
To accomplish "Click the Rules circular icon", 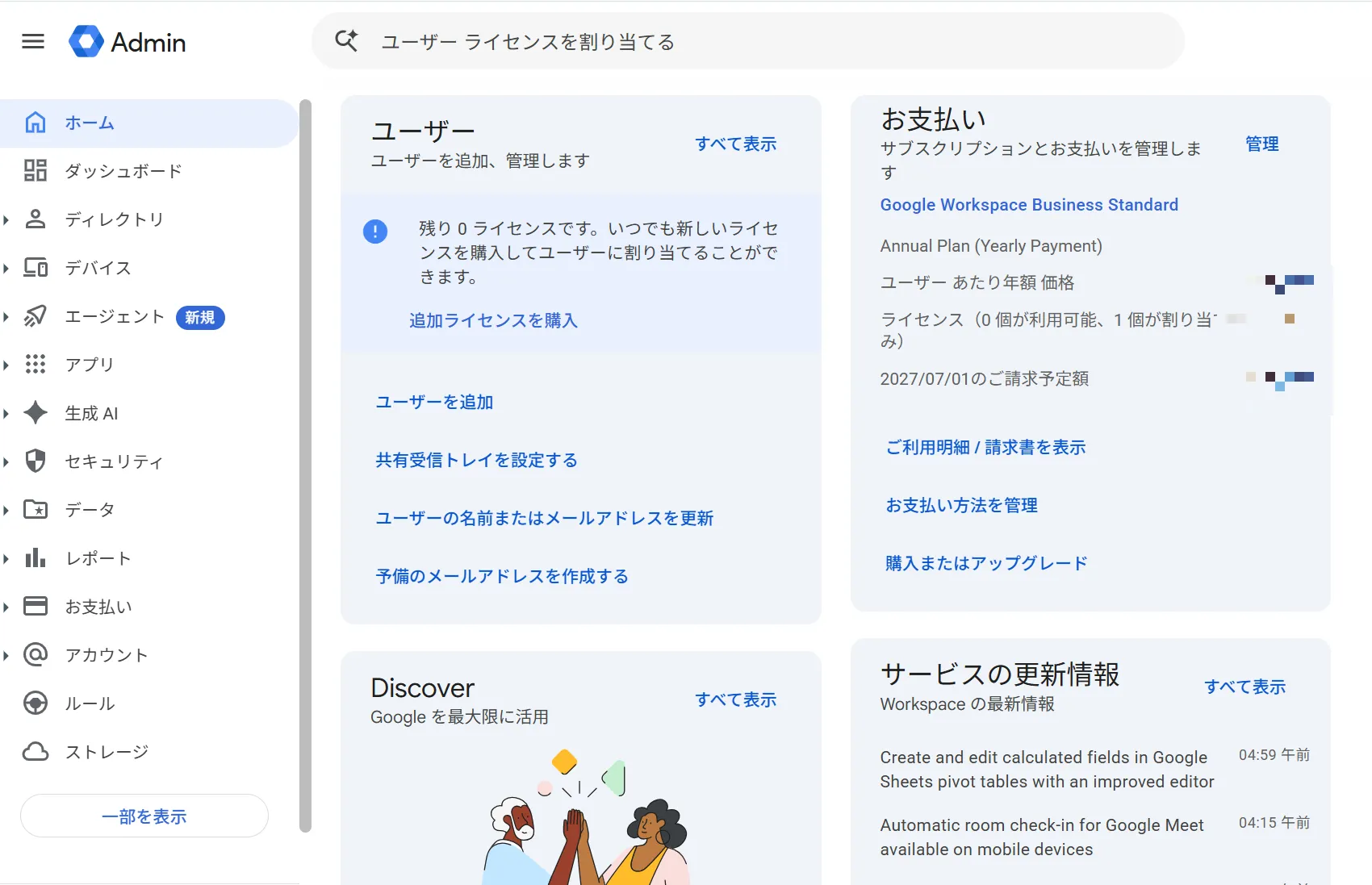I will pyautogui.click(x=36, y=703).
